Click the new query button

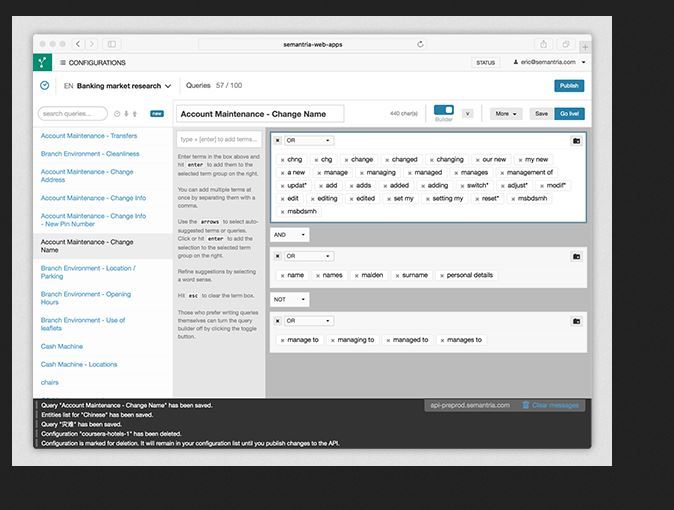157,114
